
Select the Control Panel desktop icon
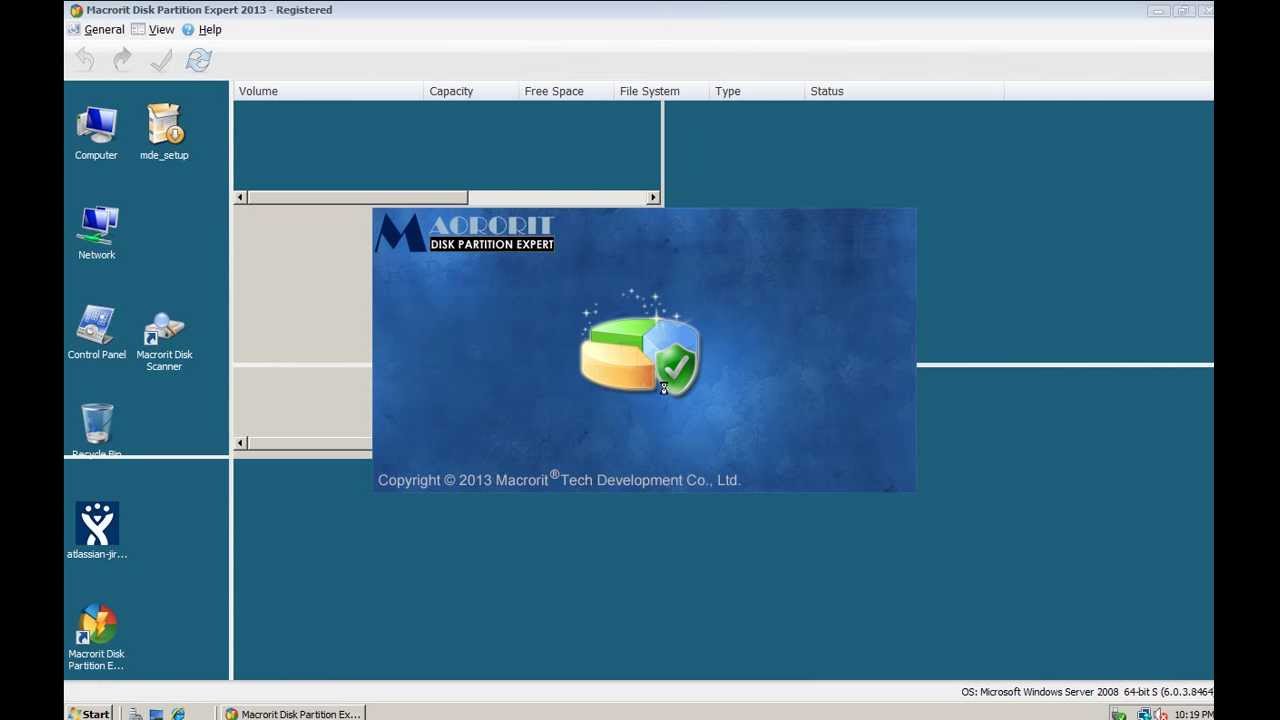pos(97,333)
